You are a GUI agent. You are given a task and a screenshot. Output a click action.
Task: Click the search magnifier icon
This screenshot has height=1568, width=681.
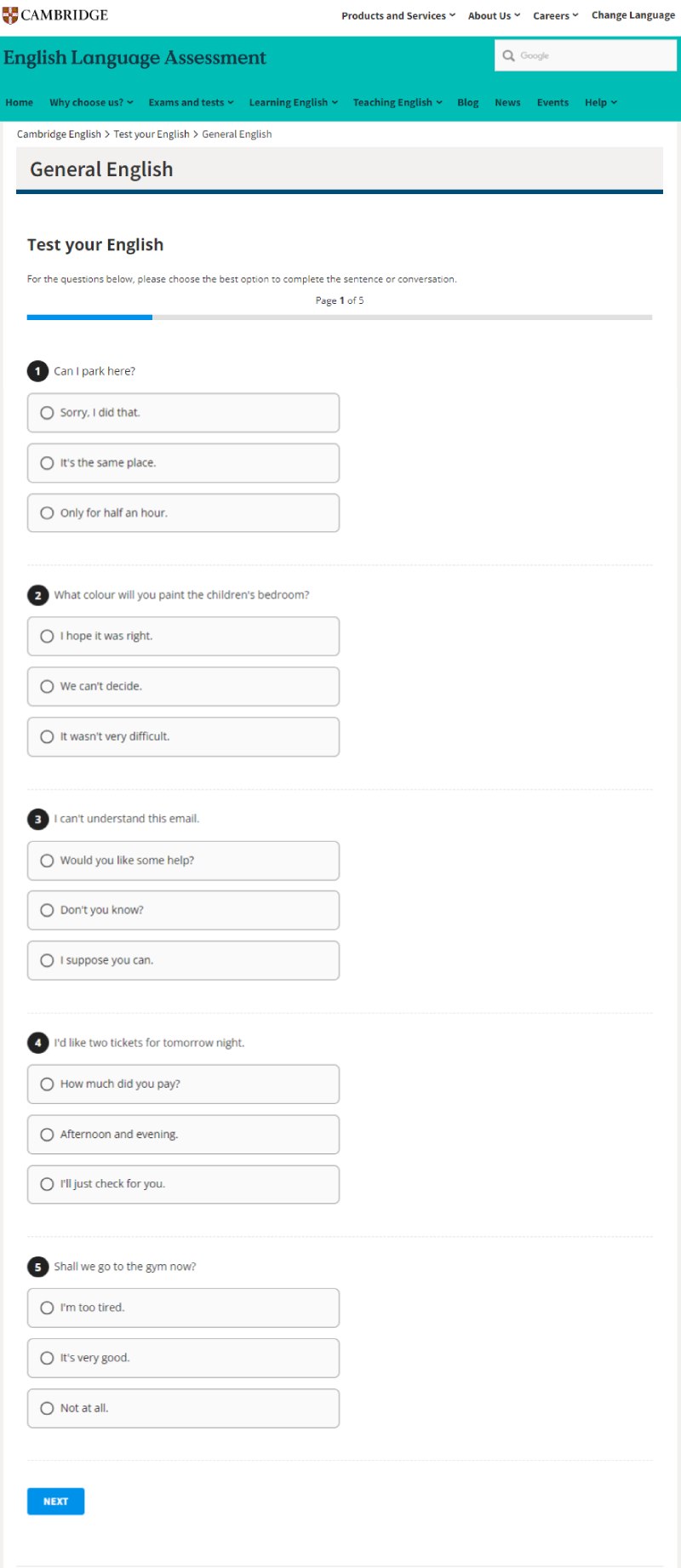508,56
